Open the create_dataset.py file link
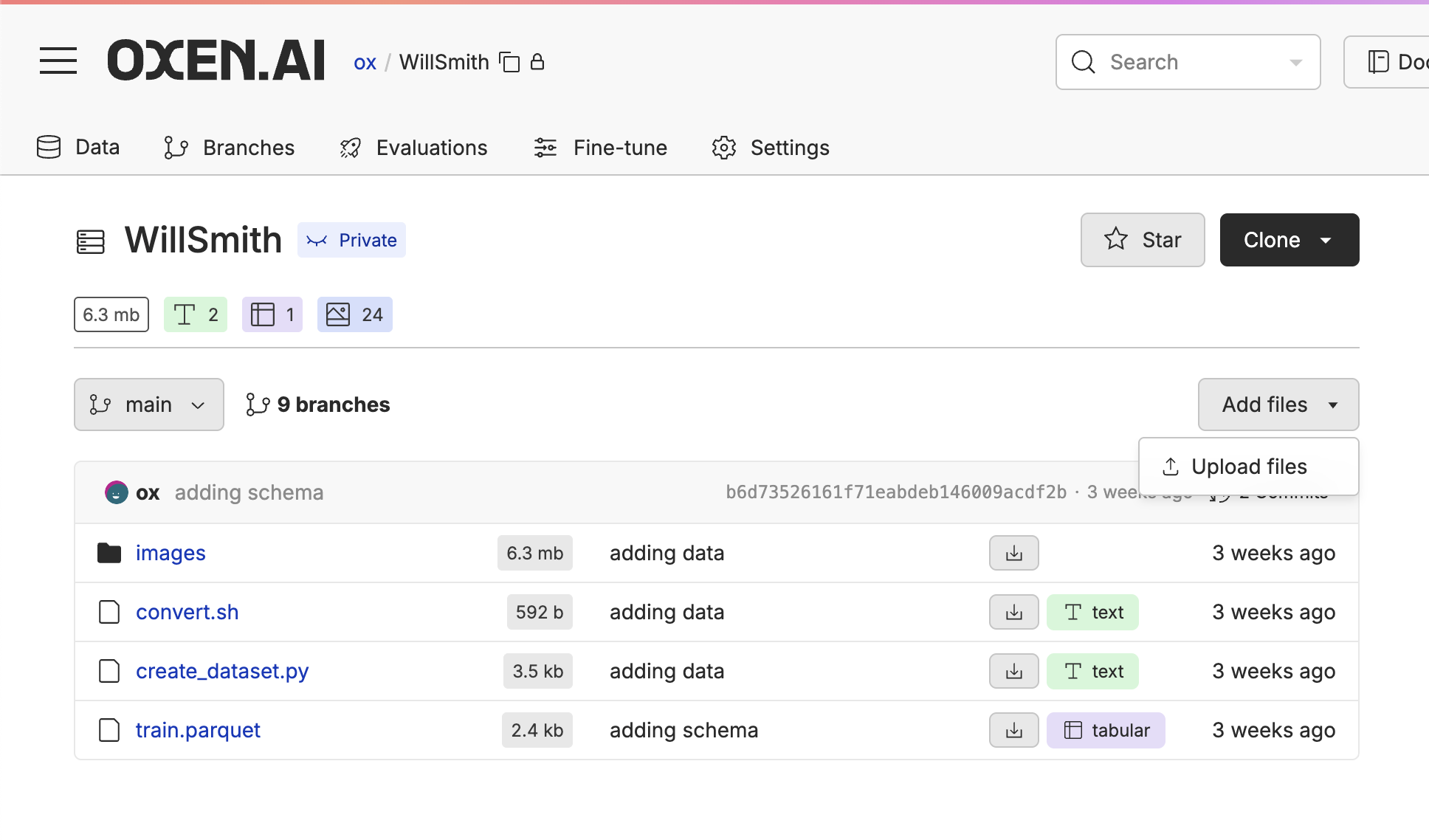Viewport: 1429px width, 840px height. tap(222, 671)
